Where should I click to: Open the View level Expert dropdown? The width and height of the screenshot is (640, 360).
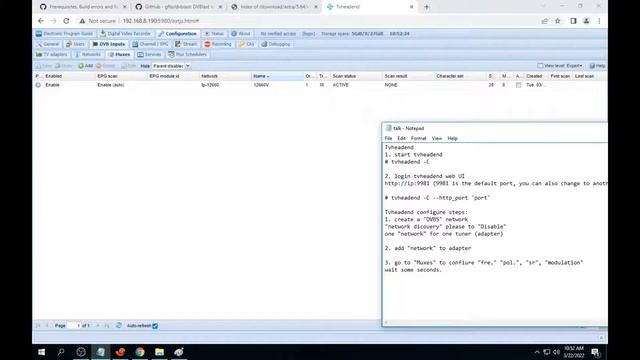pos(560,66)
